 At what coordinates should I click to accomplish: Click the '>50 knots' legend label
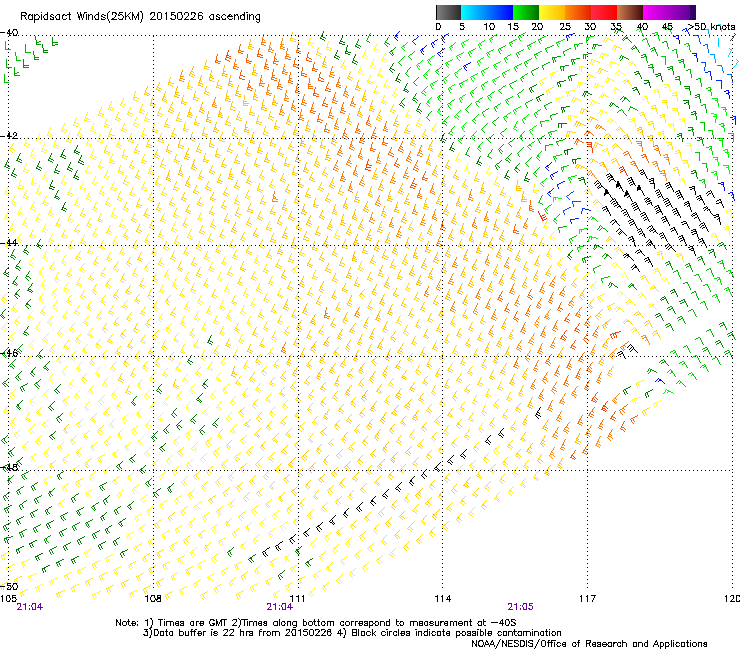[711, 27]
